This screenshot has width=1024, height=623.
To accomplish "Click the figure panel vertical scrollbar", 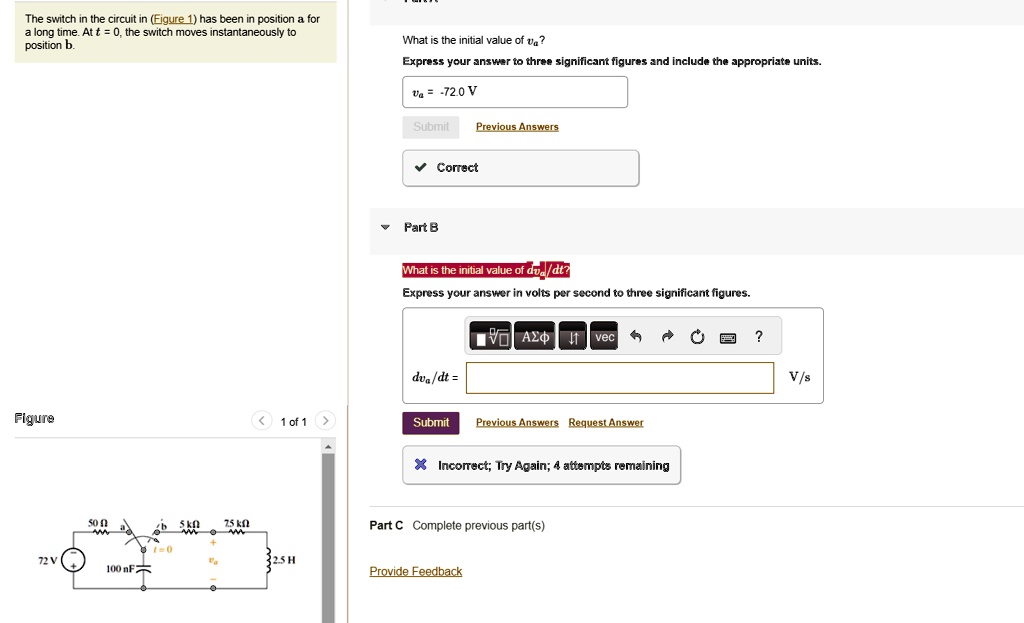I will pos(328,538).
